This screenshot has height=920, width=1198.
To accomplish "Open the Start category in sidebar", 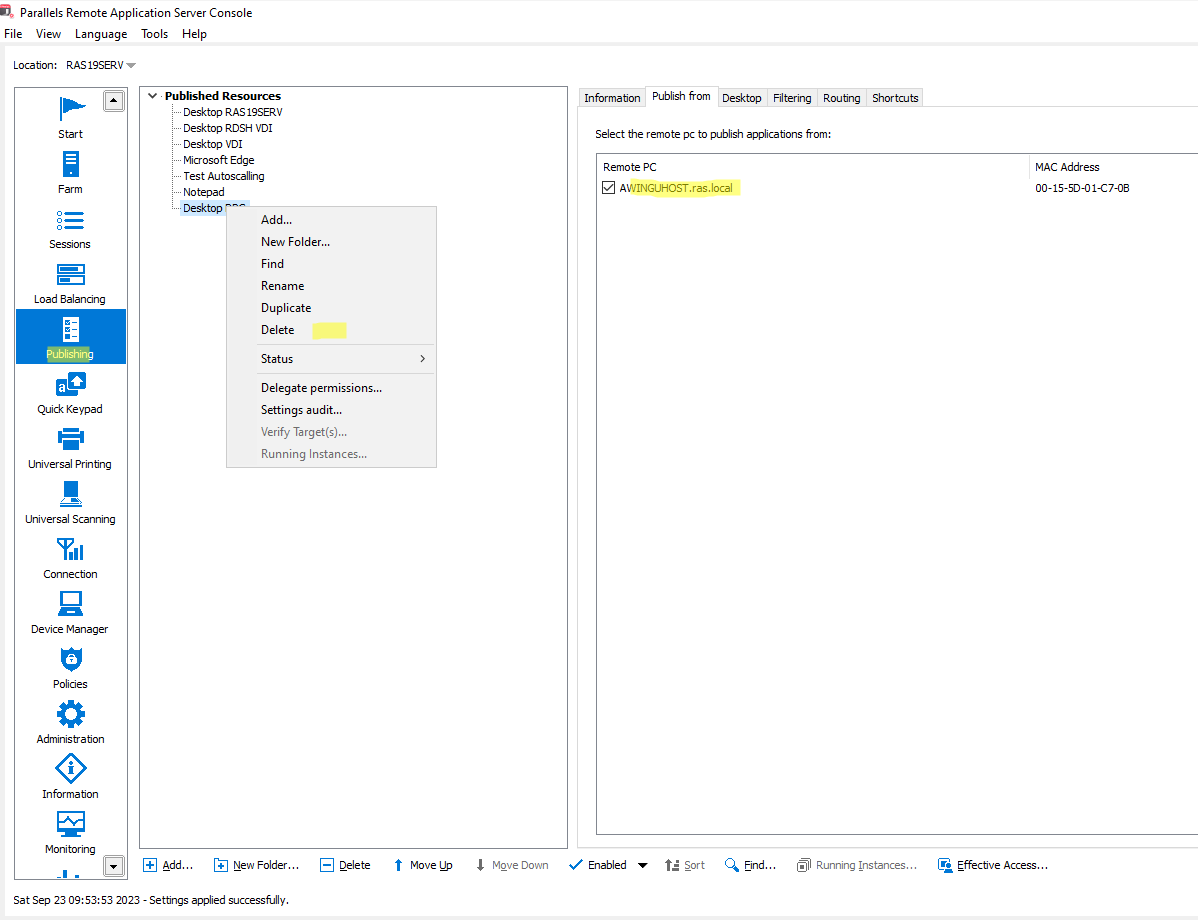I will pyautogui.click(x=70, y=118).
